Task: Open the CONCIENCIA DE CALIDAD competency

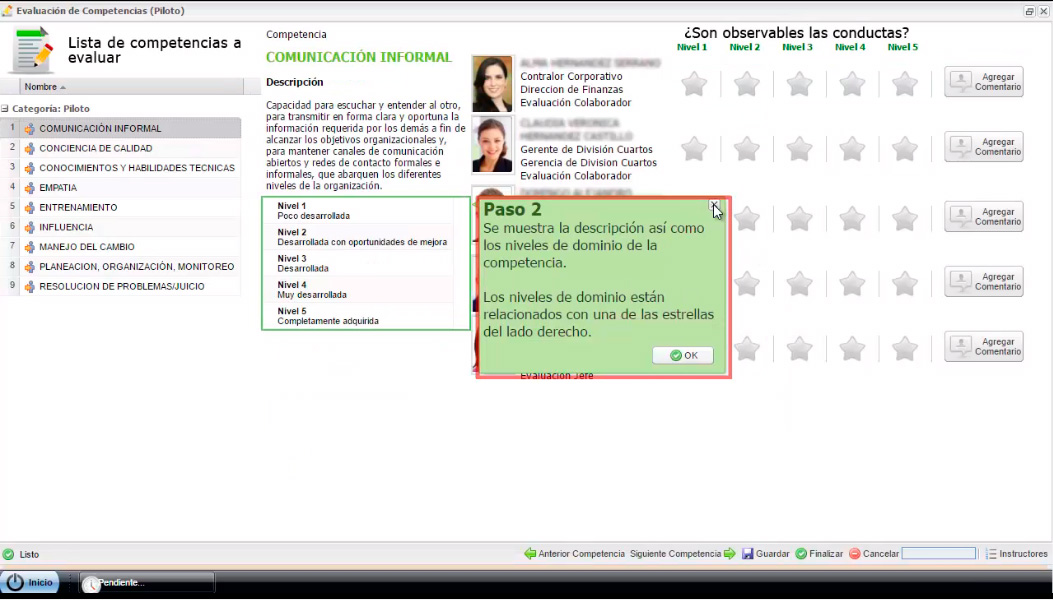Action: (95, 148)
